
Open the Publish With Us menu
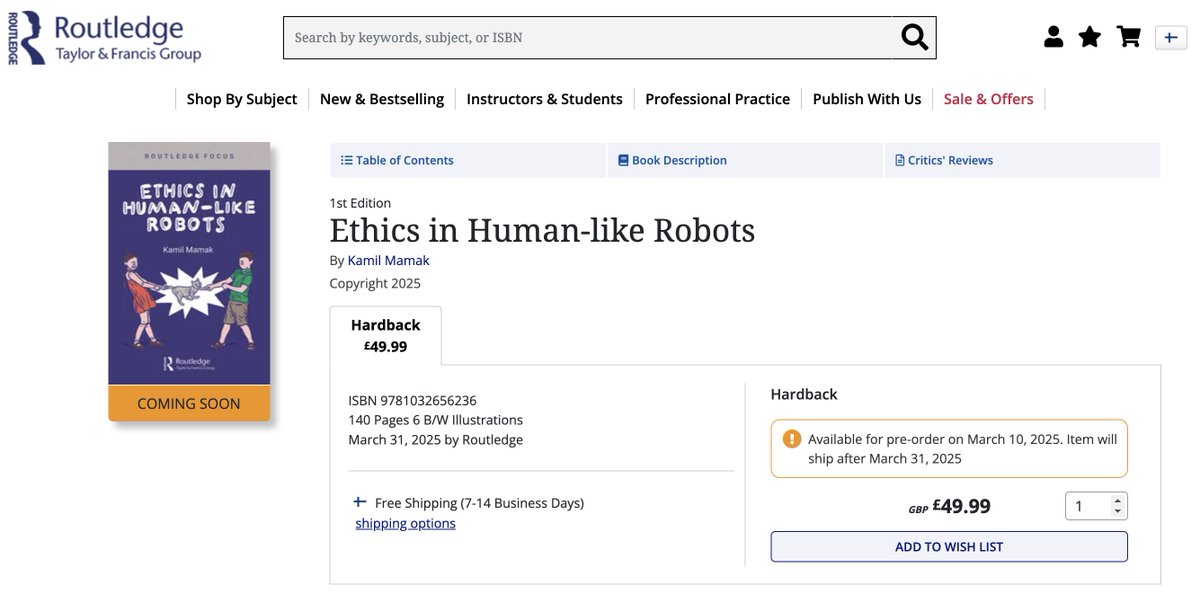(866, 99)
